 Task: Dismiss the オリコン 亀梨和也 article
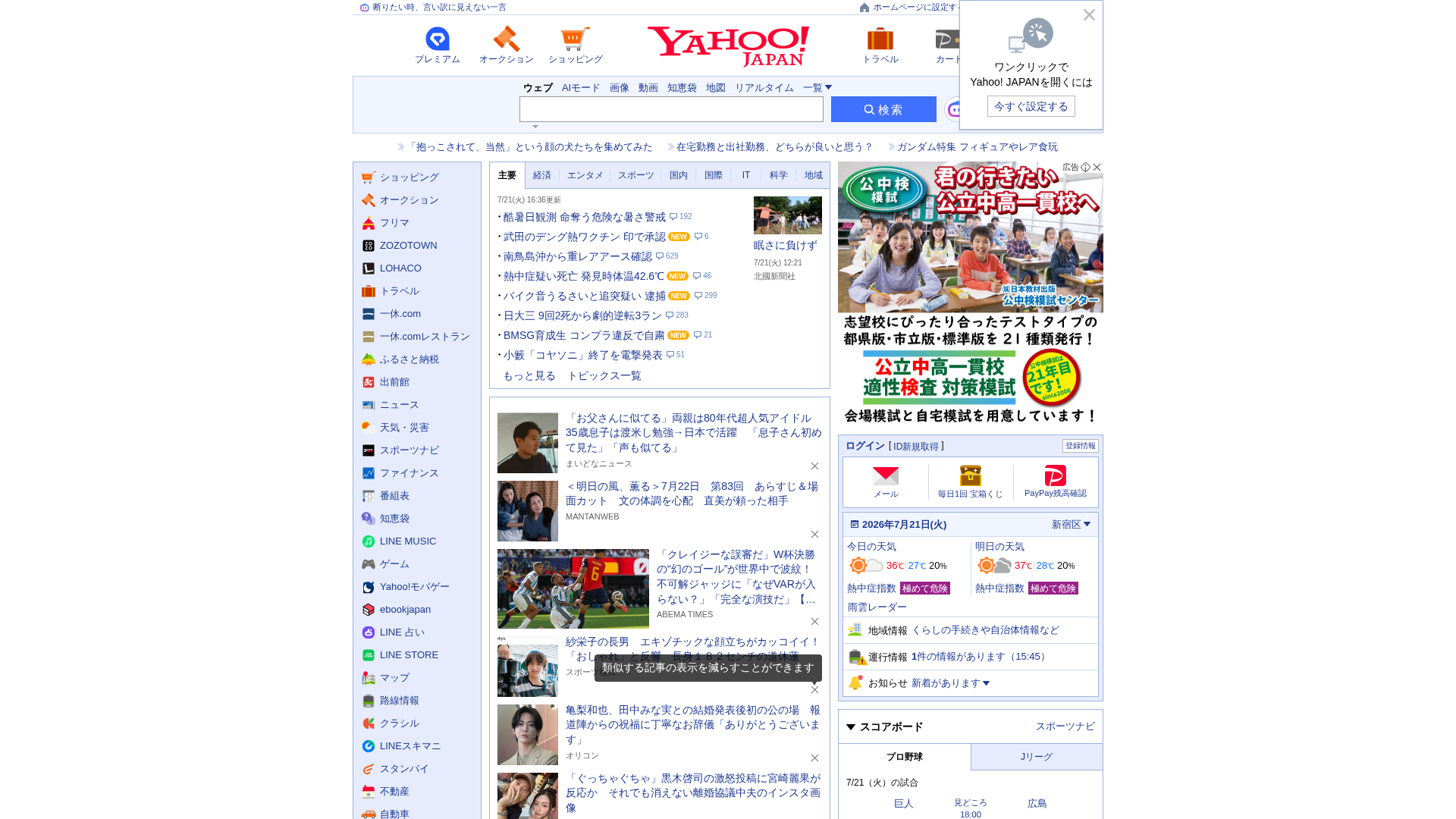coord(814,758)
